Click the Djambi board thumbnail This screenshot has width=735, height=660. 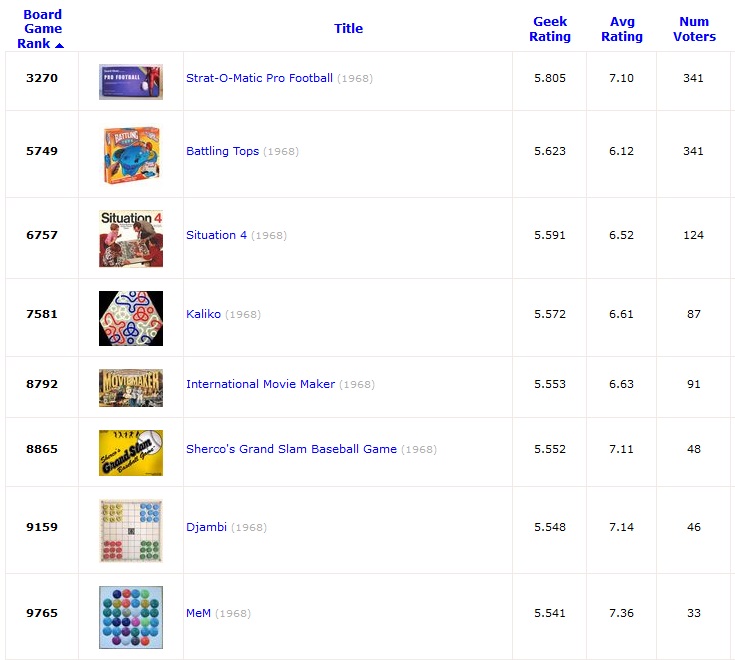click(131, 531)
